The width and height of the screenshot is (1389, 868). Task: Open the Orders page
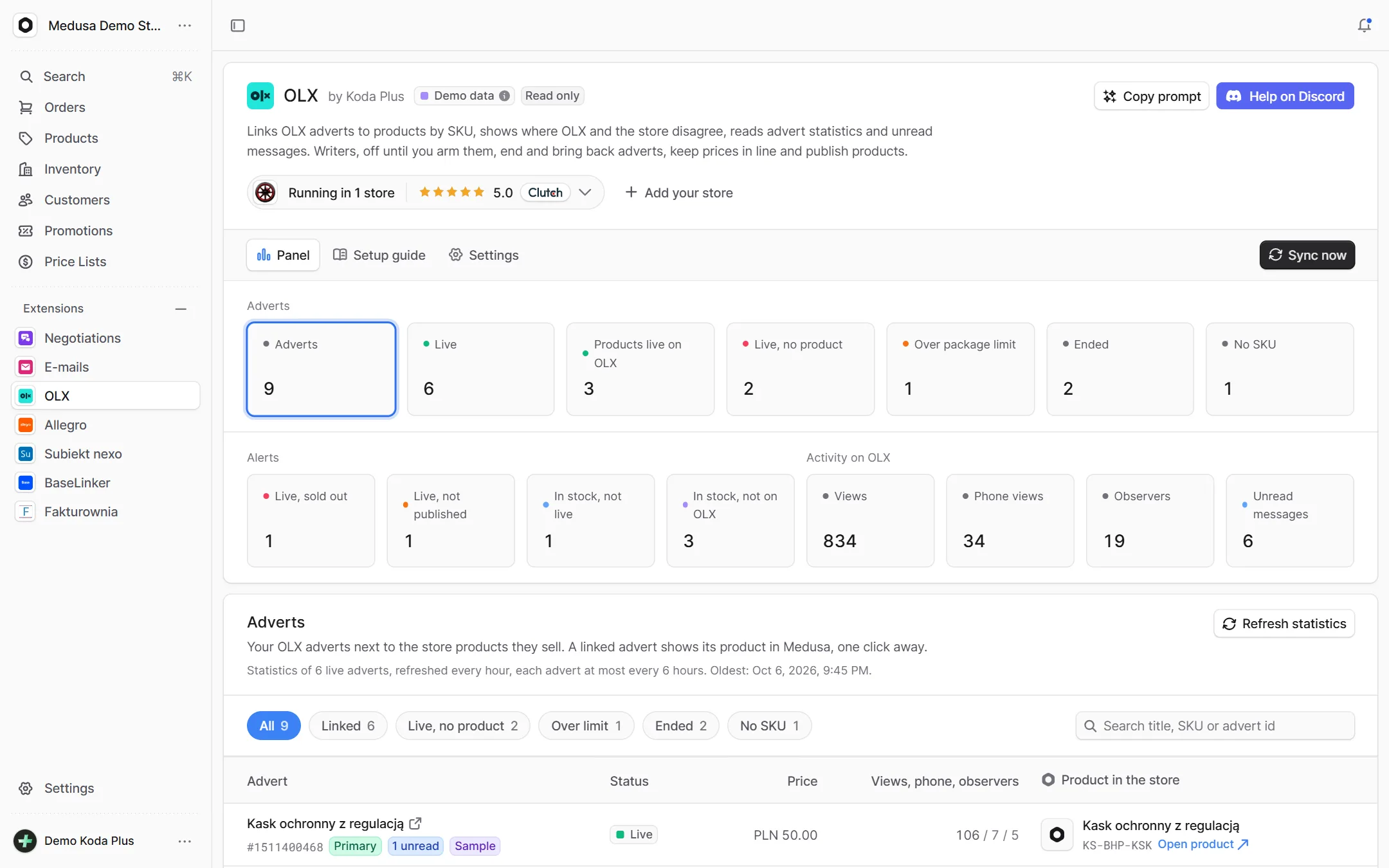pyautogui.click(x=105, y=107)
